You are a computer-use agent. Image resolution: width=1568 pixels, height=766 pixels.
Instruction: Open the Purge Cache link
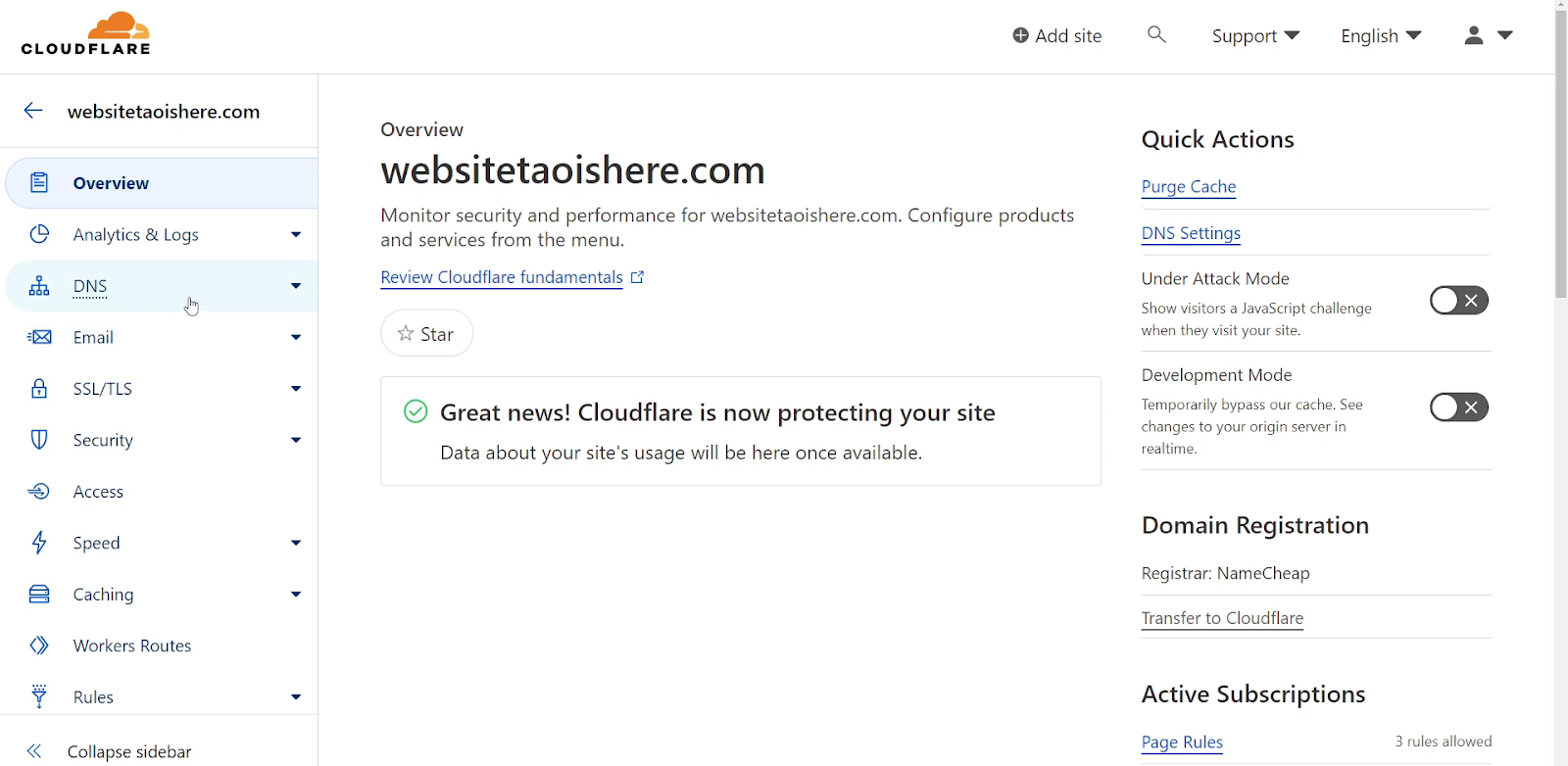1189,186
